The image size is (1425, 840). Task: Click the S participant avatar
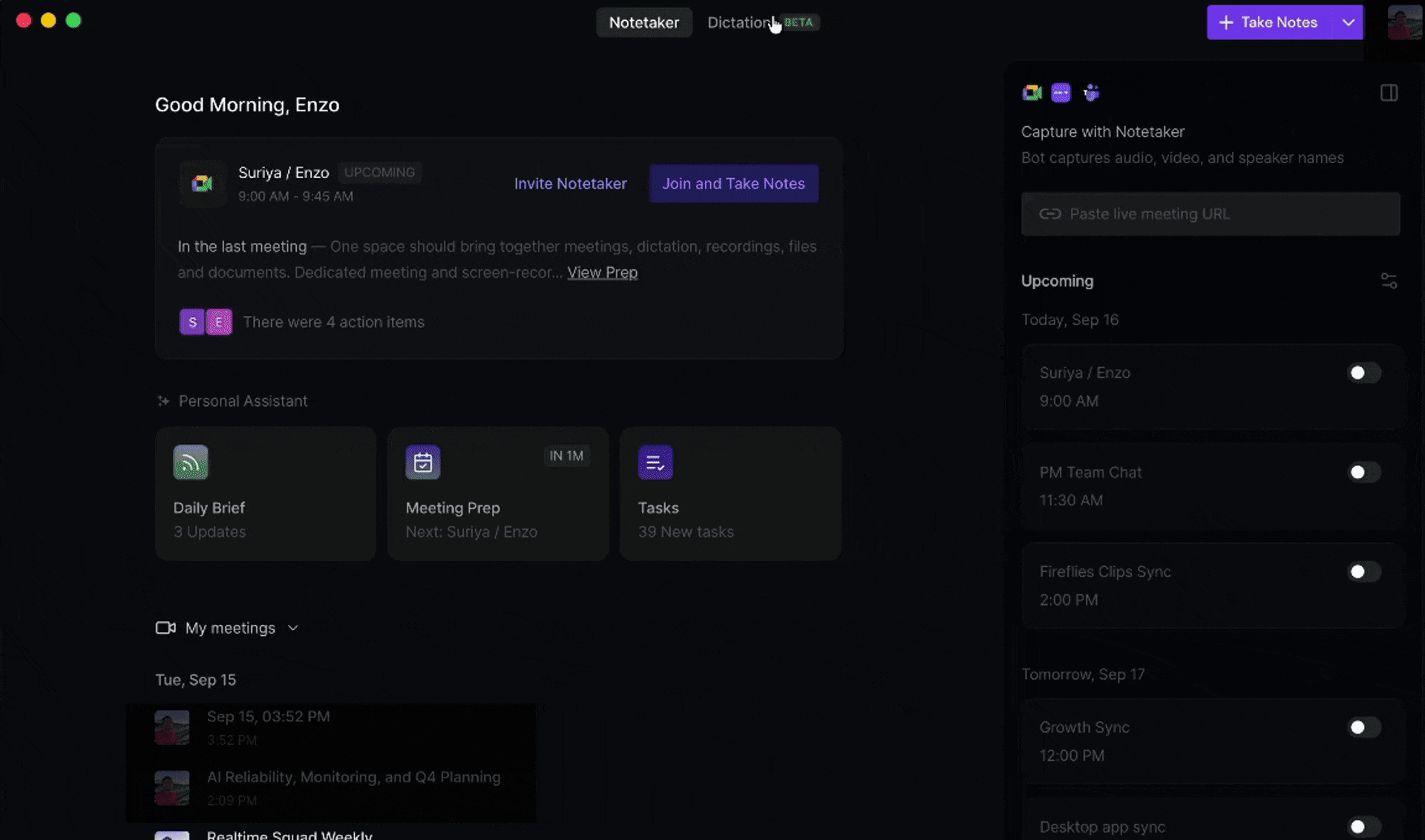coord(192,322)
